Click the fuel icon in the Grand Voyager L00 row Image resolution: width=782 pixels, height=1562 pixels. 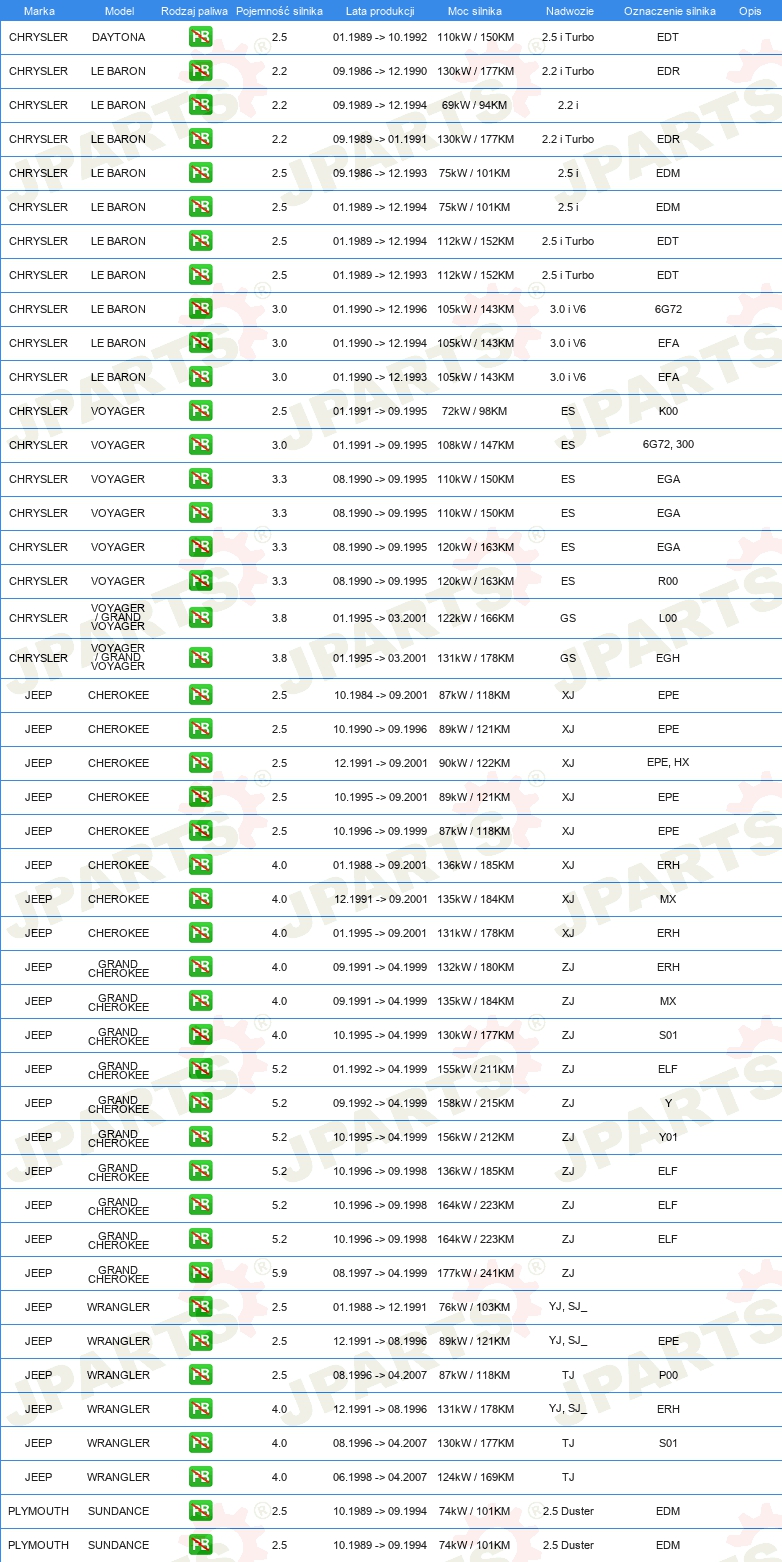coord(200,619)
